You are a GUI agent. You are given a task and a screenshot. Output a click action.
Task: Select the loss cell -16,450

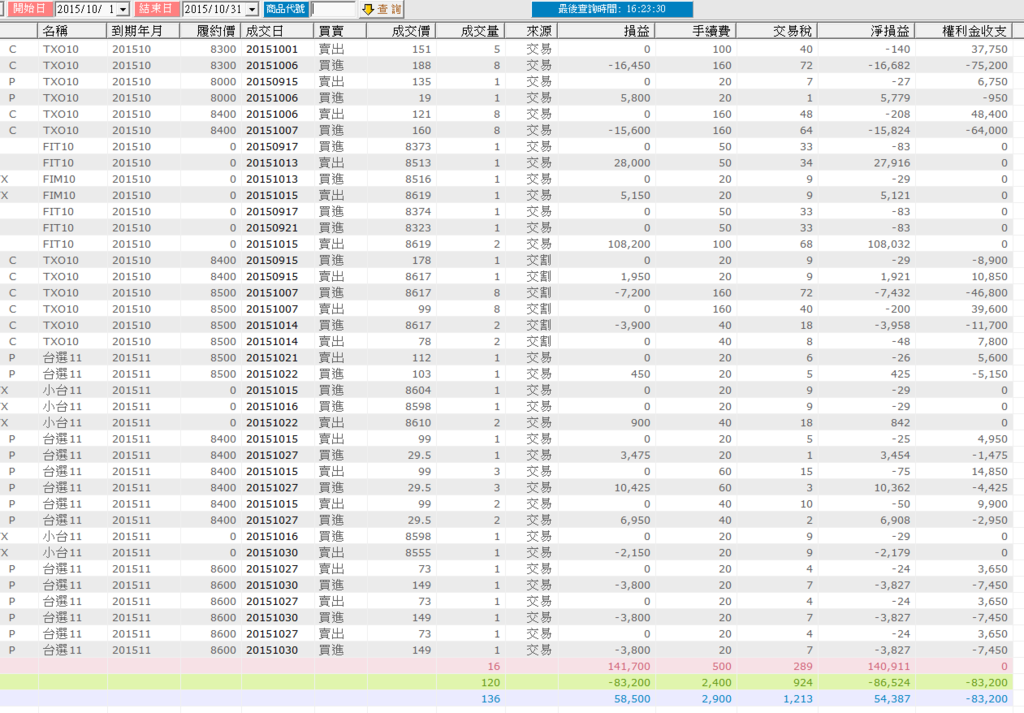click(629, 65)
